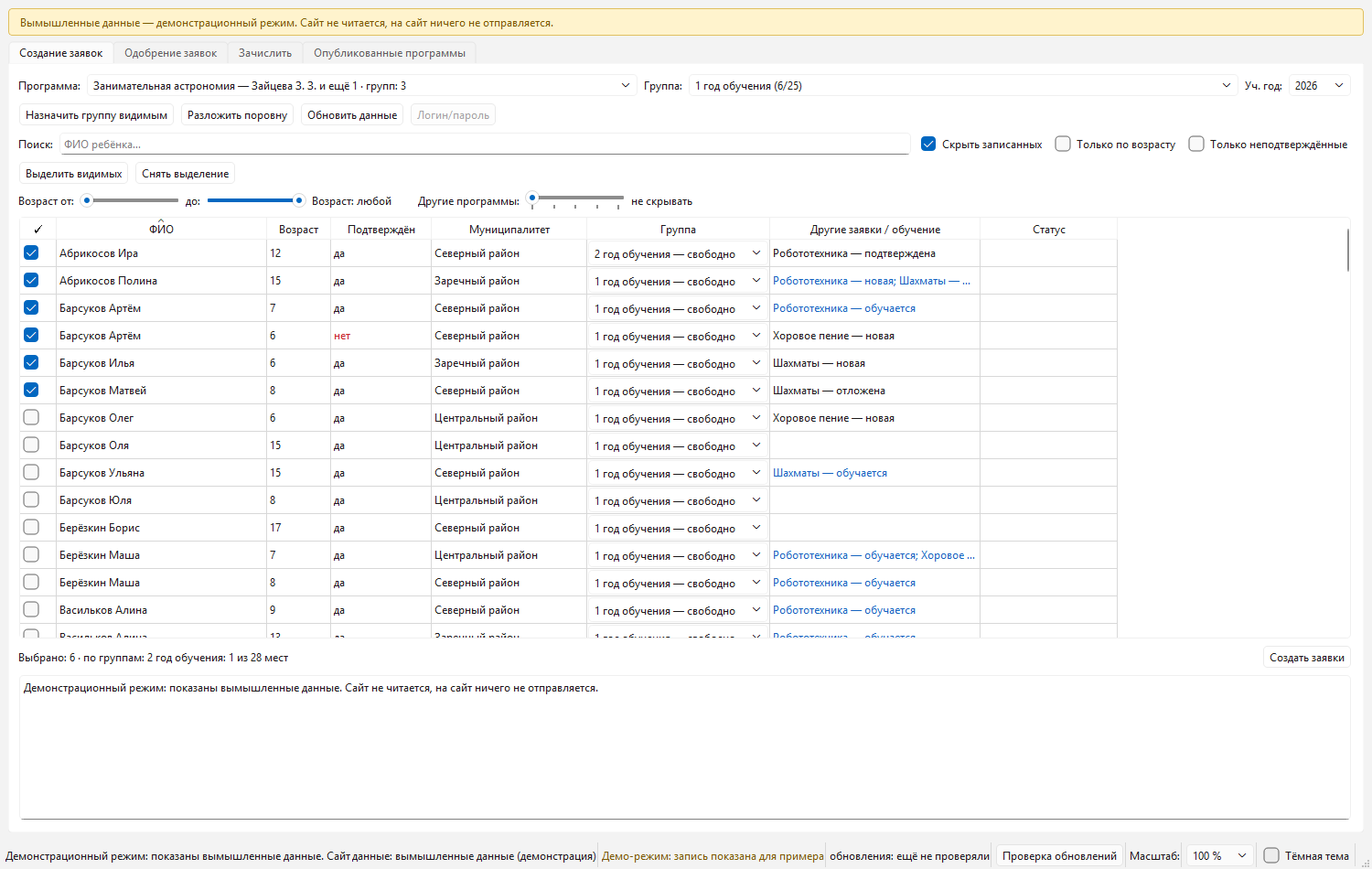Open the Уч. год dropdown

(1320, 86)
